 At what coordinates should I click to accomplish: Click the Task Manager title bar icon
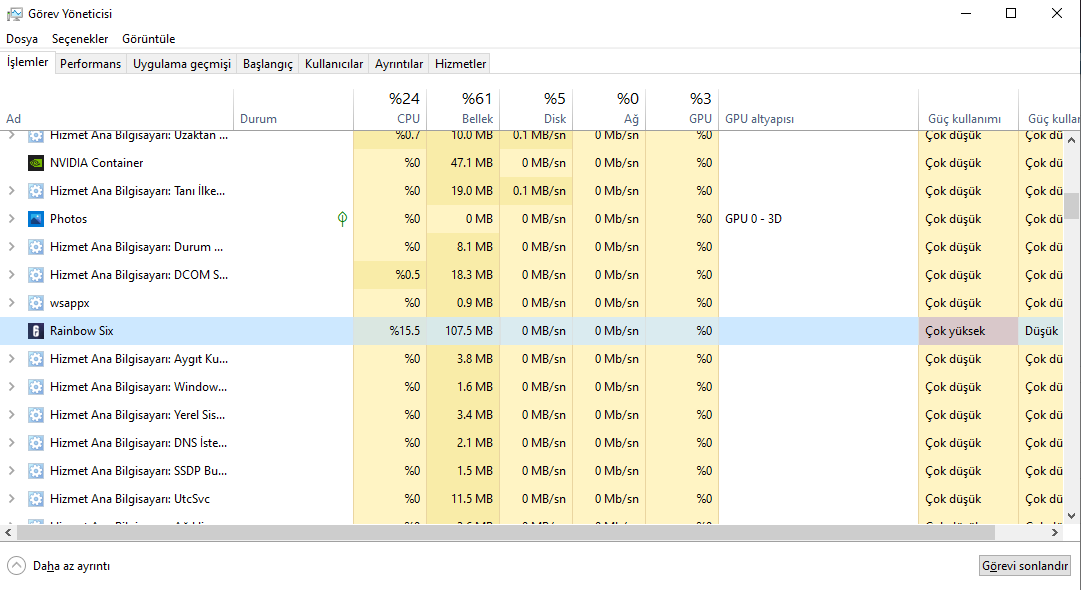point(15,14)
